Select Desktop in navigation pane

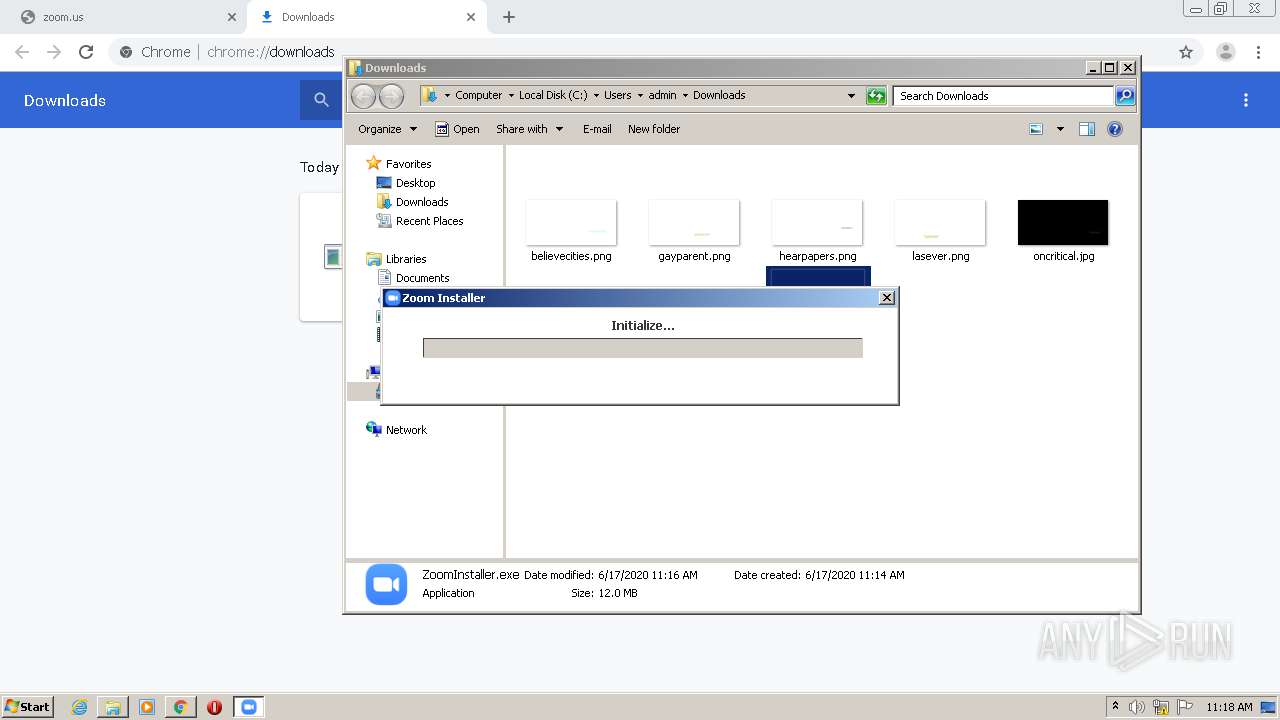click(x=406, y=183)
